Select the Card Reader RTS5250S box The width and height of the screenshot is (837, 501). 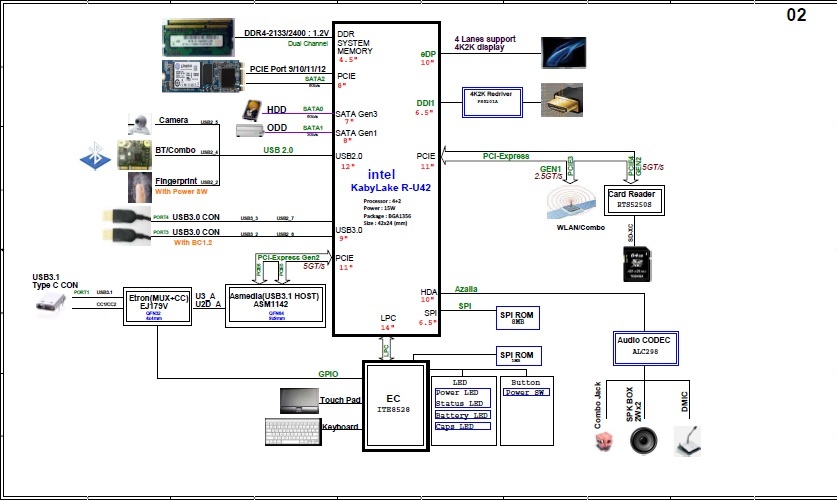pos(632,197)
